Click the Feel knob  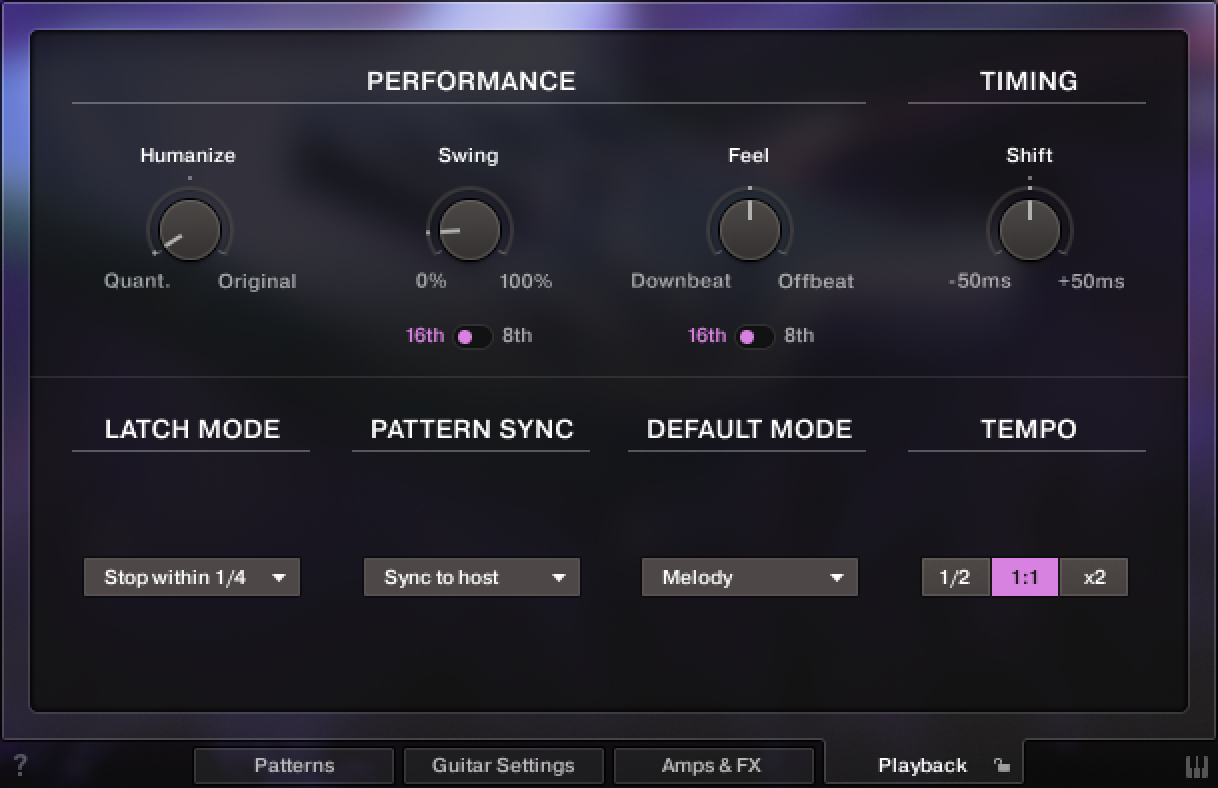coord(749,229)
